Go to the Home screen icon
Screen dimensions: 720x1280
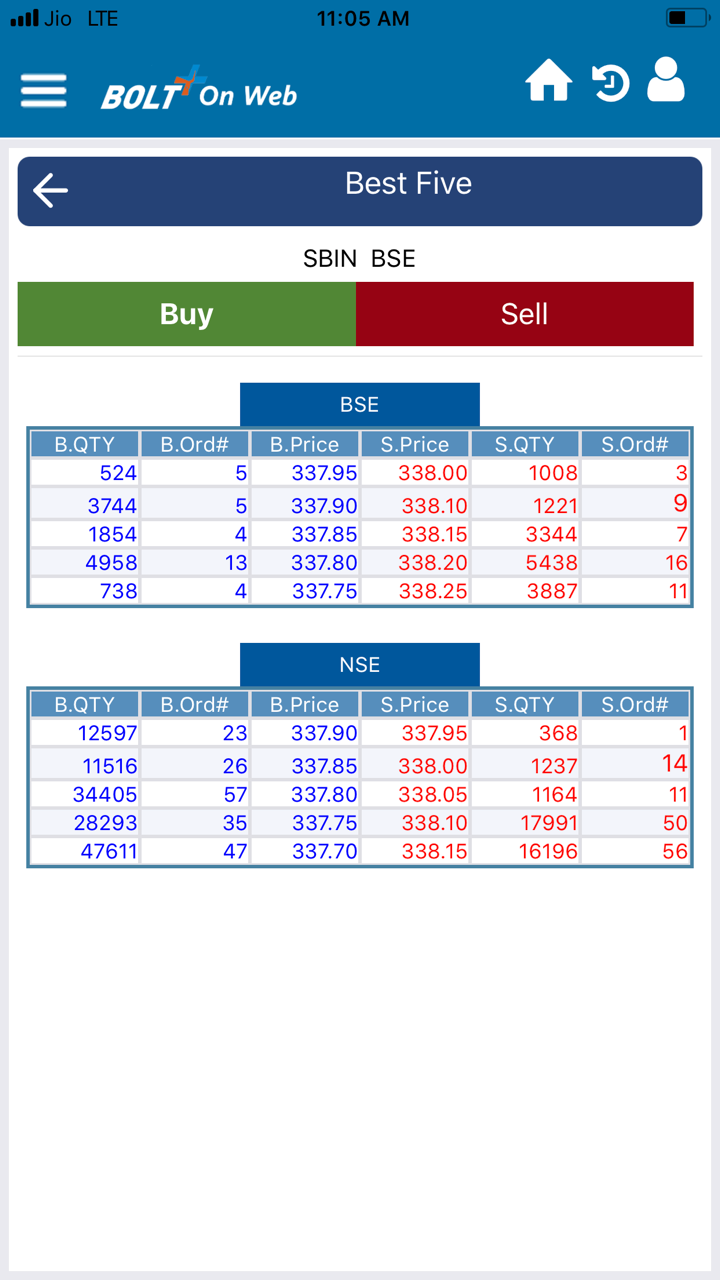click(549, 81)
